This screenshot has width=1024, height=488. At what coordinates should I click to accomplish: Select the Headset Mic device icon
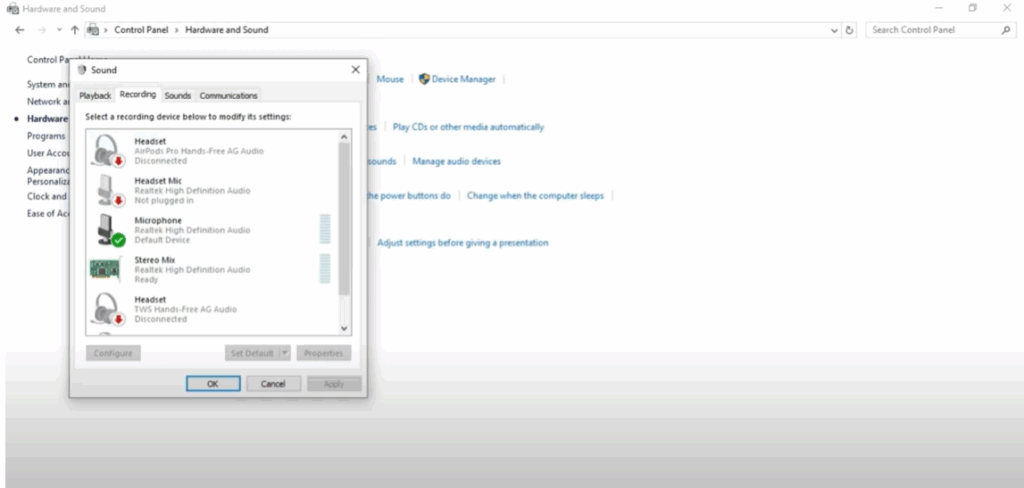(106, 190)
